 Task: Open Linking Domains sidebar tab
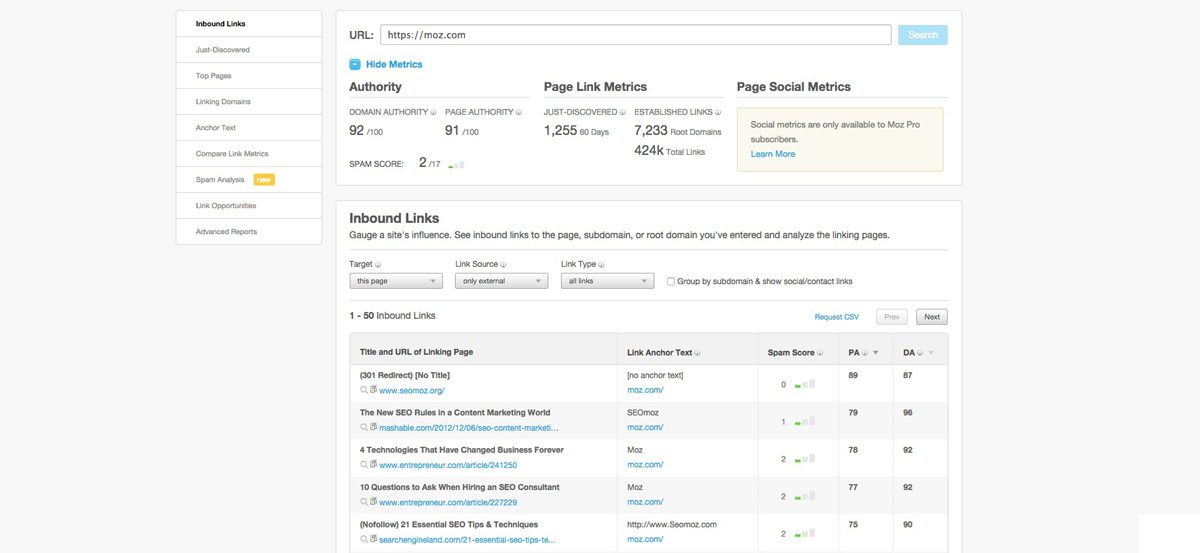(249, 102)
